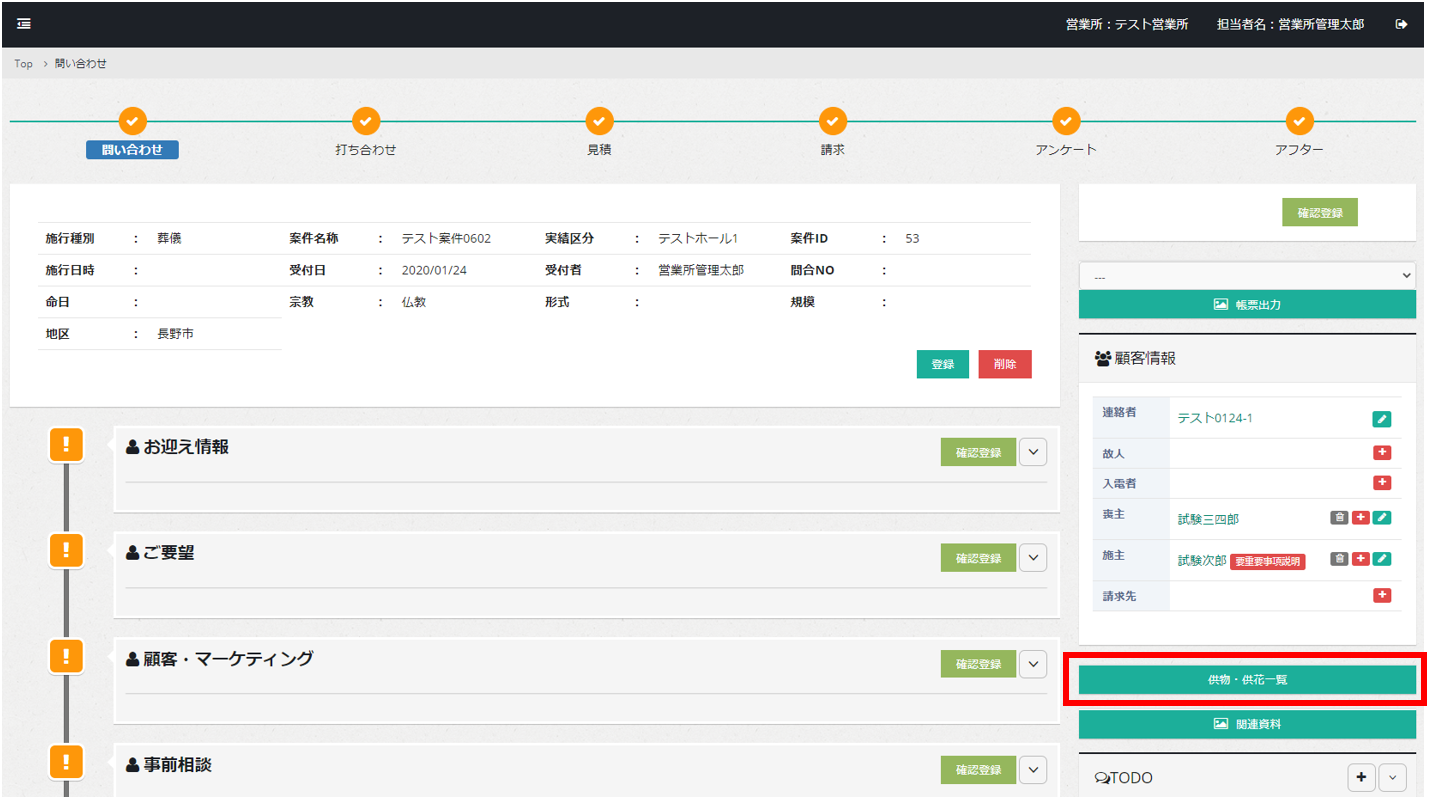Click the logout icon at top right
This screenshot has height=807, width=1435.
[1401, 24]
